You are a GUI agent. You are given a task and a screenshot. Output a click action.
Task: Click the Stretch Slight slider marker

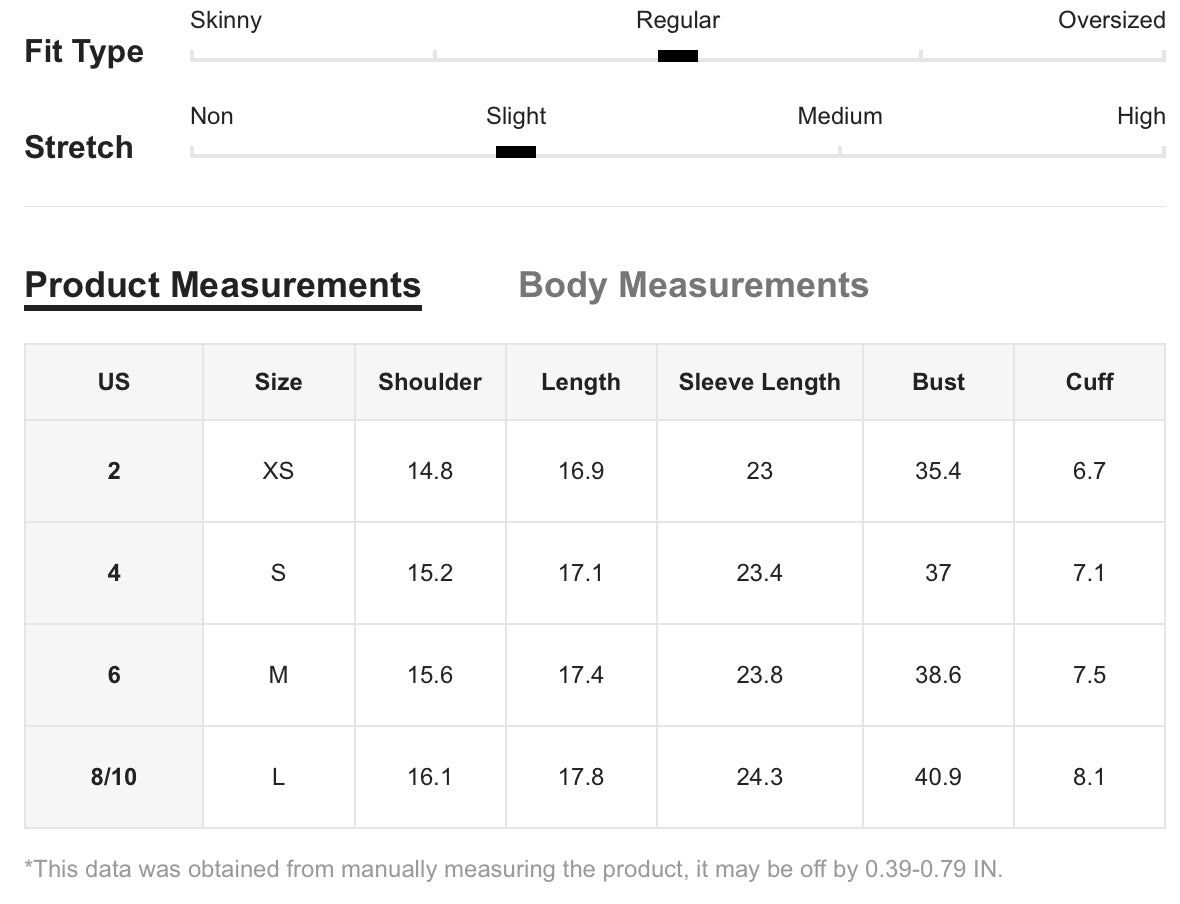pos(515,152)
